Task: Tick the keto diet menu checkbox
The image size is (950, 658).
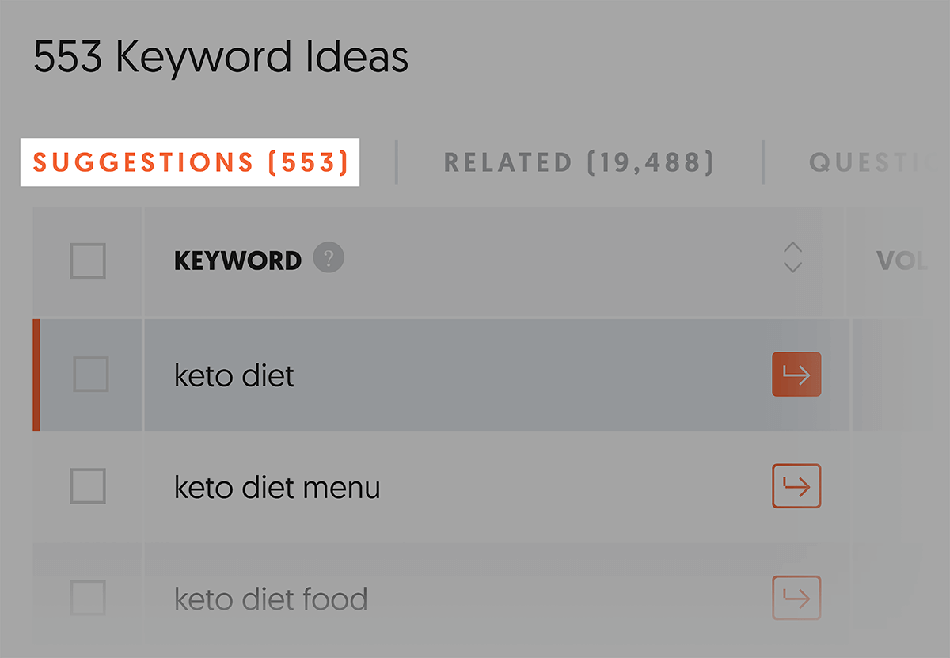Action: click(x=88, y=487)
